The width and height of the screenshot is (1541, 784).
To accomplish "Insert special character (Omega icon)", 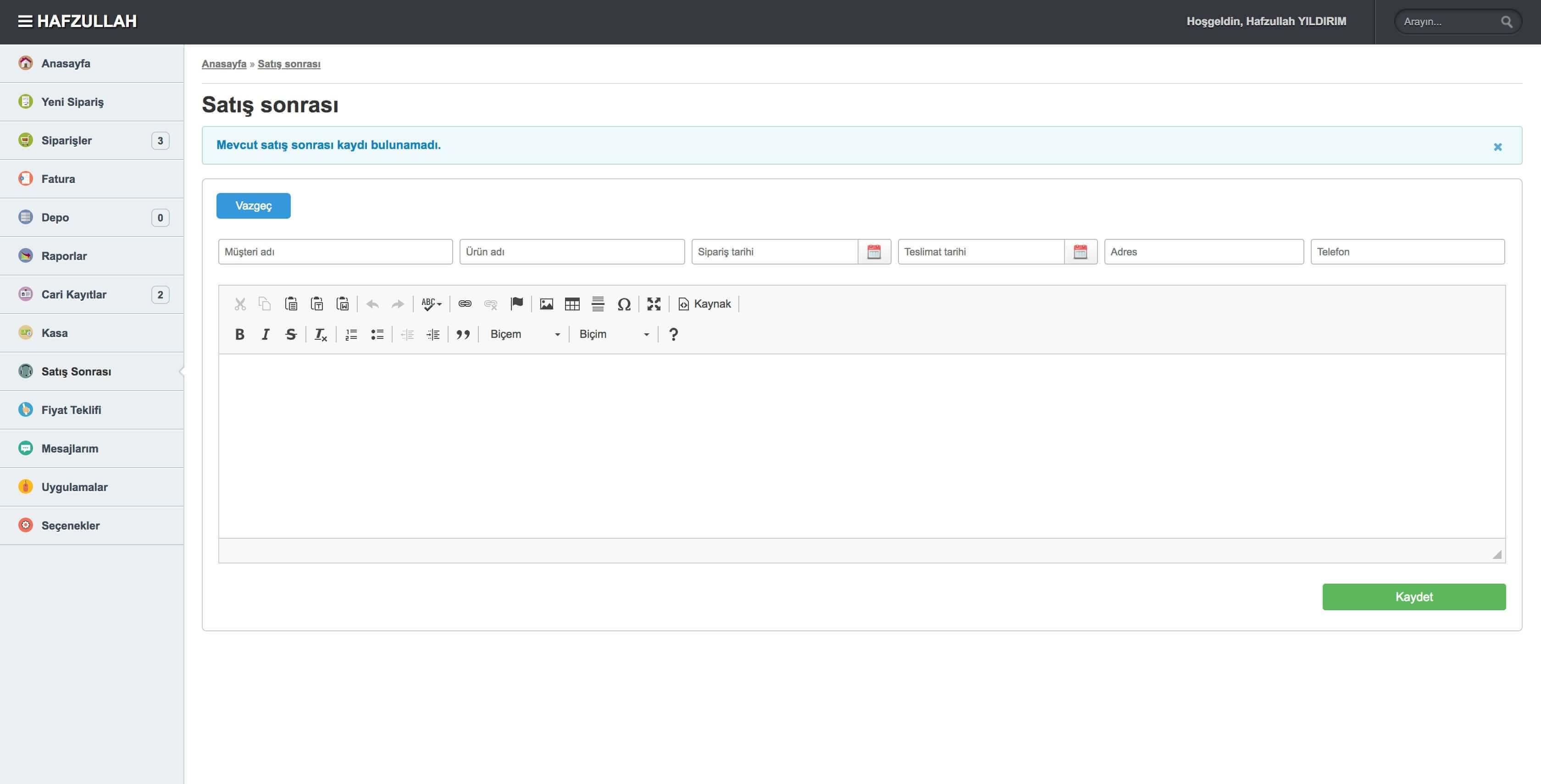I will [x=624, y=304].
